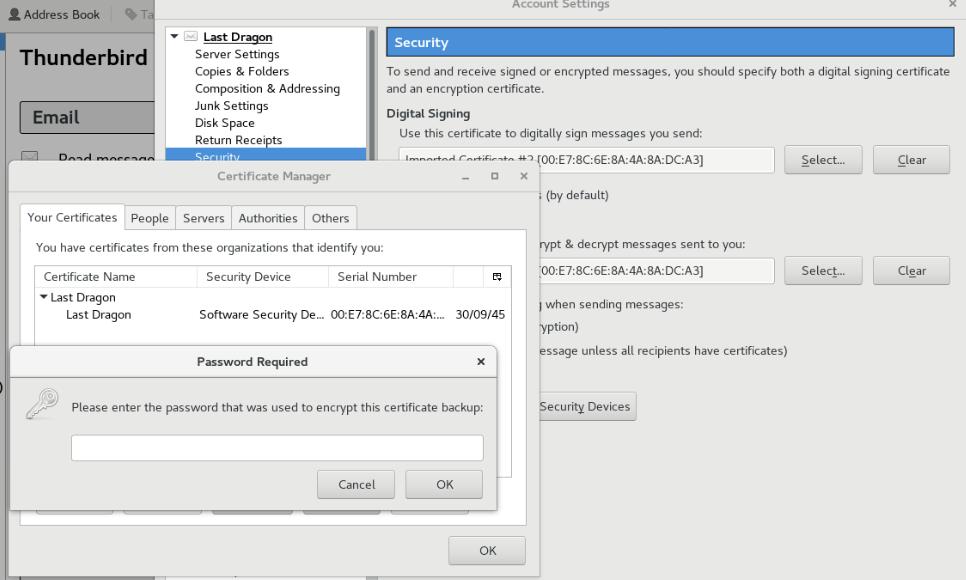Open the column picker icon in certificate list
Screen dimensions: 966x580
[497, 277]
